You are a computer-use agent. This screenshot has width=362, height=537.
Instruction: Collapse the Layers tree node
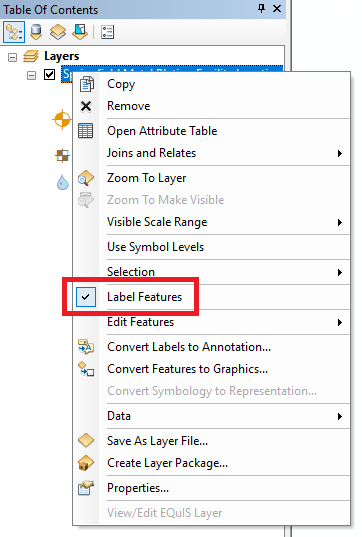(x=12, y=57)
